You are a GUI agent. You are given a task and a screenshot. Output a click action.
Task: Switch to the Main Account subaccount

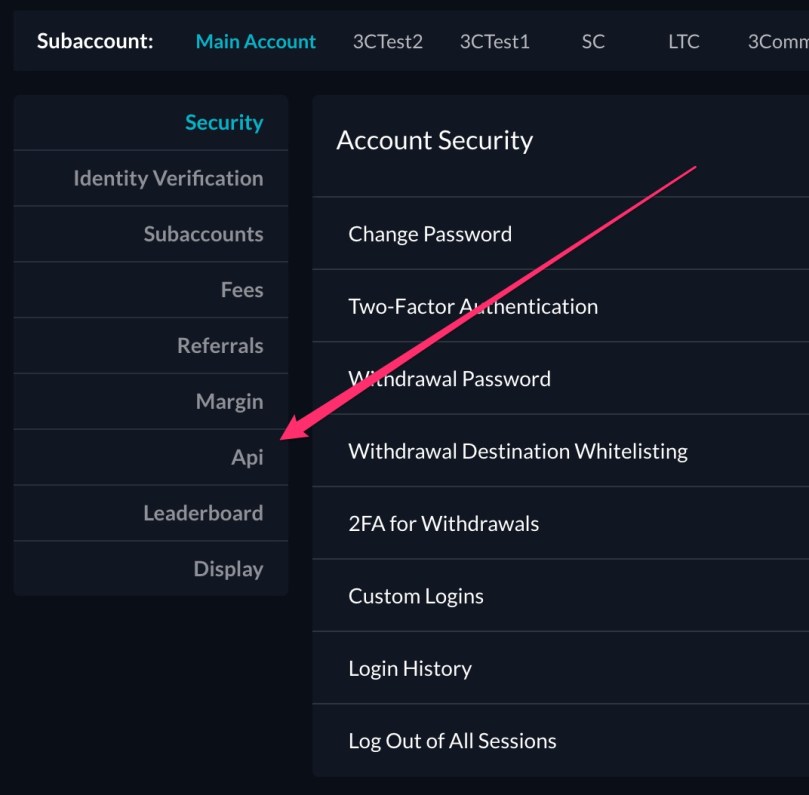tap(255, 41)
